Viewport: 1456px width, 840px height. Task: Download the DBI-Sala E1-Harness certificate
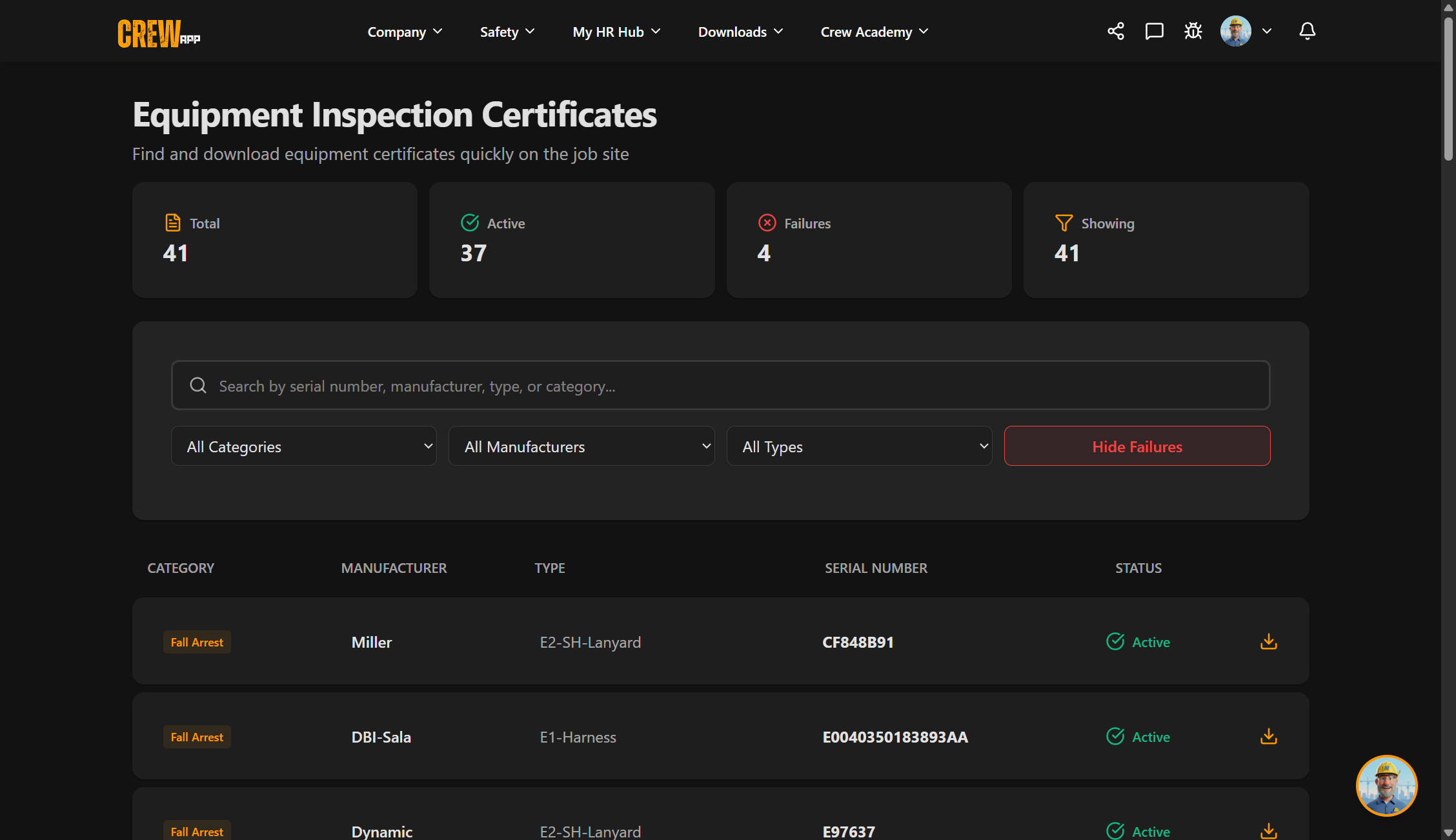tap(1268, 736)
